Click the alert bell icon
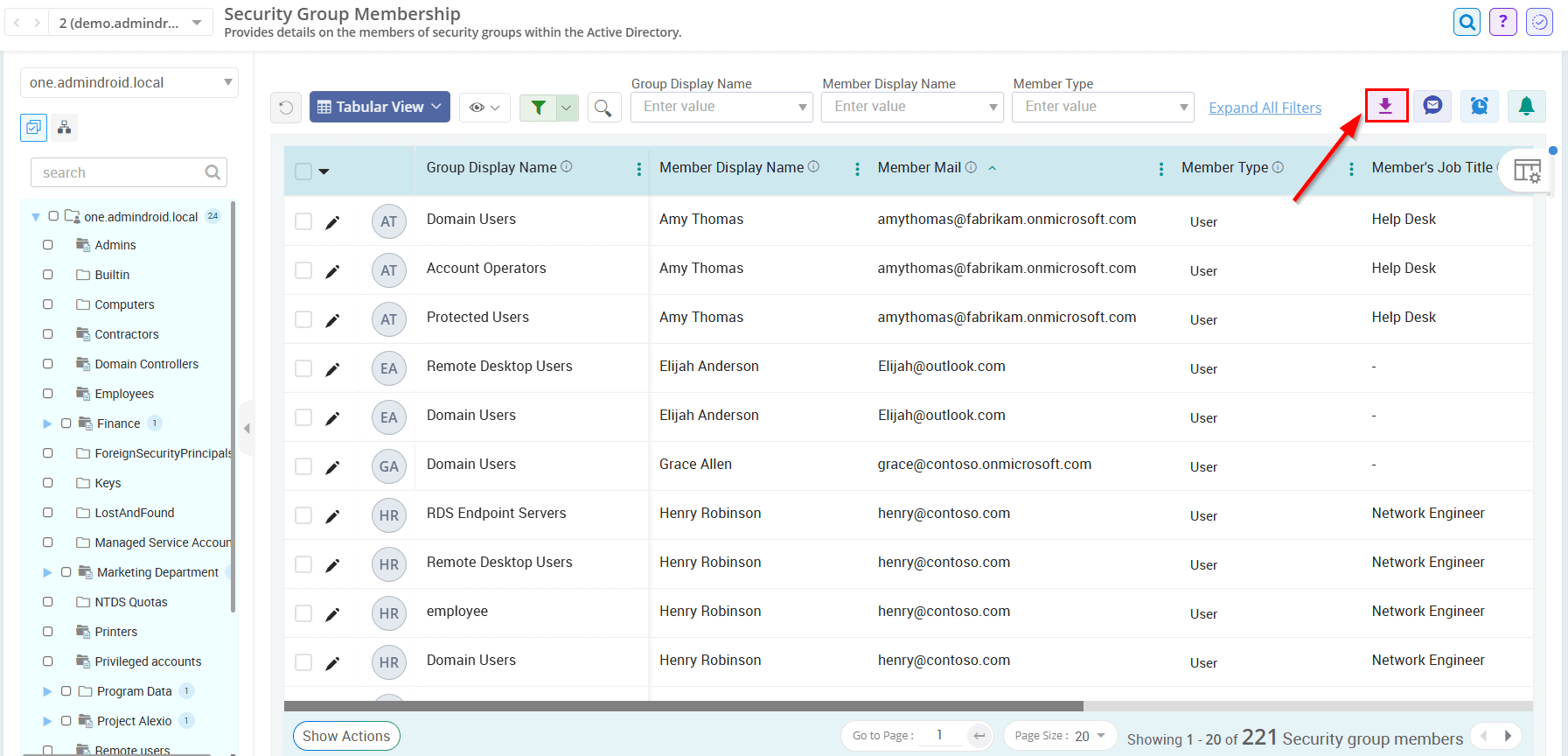1568x756 pixels. click(x=1526, y=106)
